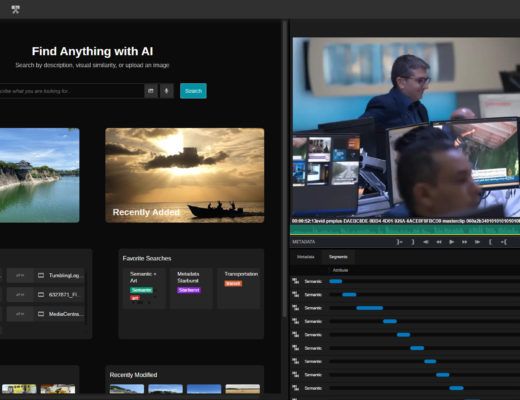Click the clip icon beside MediaCentre
The height and width of the screenshot is (400, 520).
(41, 314)
